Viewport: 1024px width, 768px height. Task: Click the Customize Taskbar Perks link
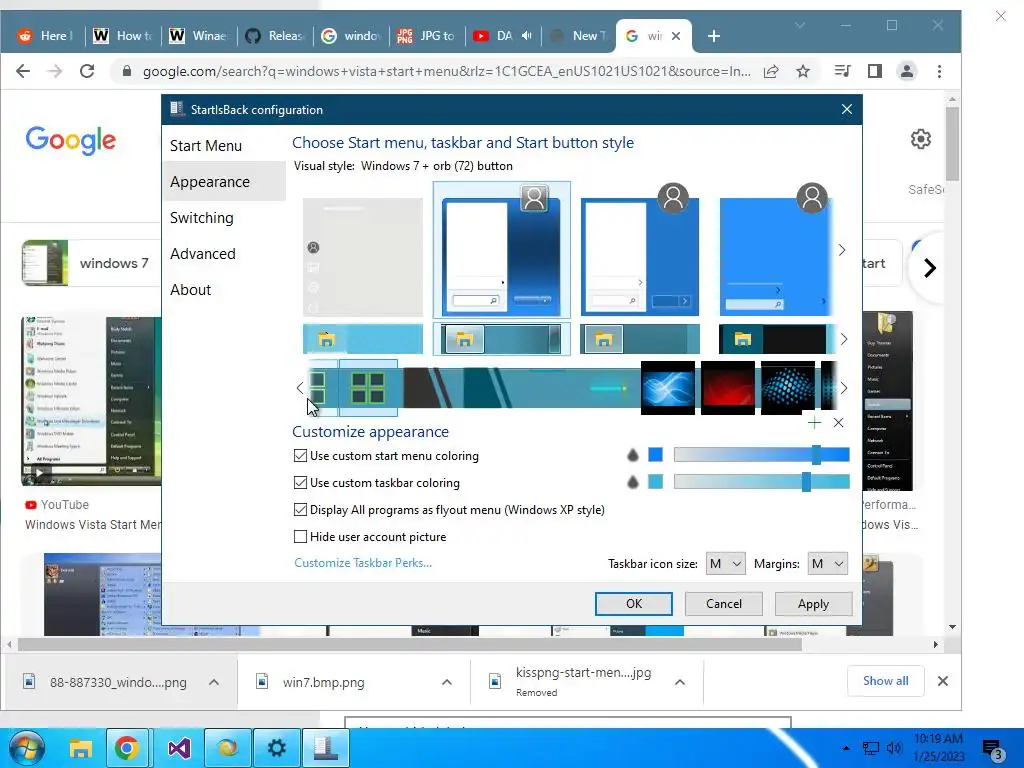pos(362,563)
